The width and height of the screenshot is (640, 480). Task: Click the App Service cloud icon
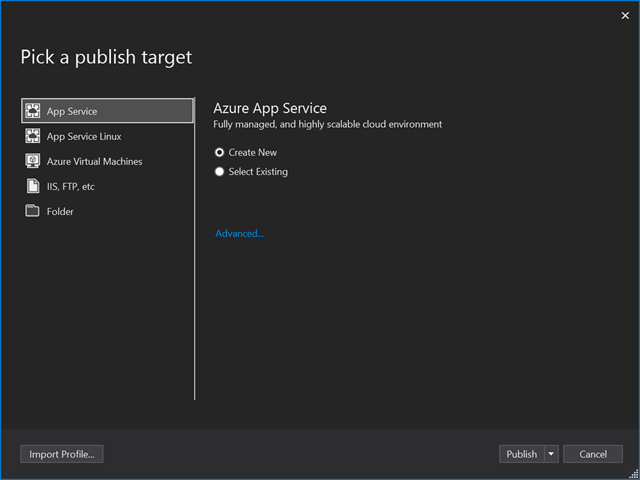pos(33,111)
